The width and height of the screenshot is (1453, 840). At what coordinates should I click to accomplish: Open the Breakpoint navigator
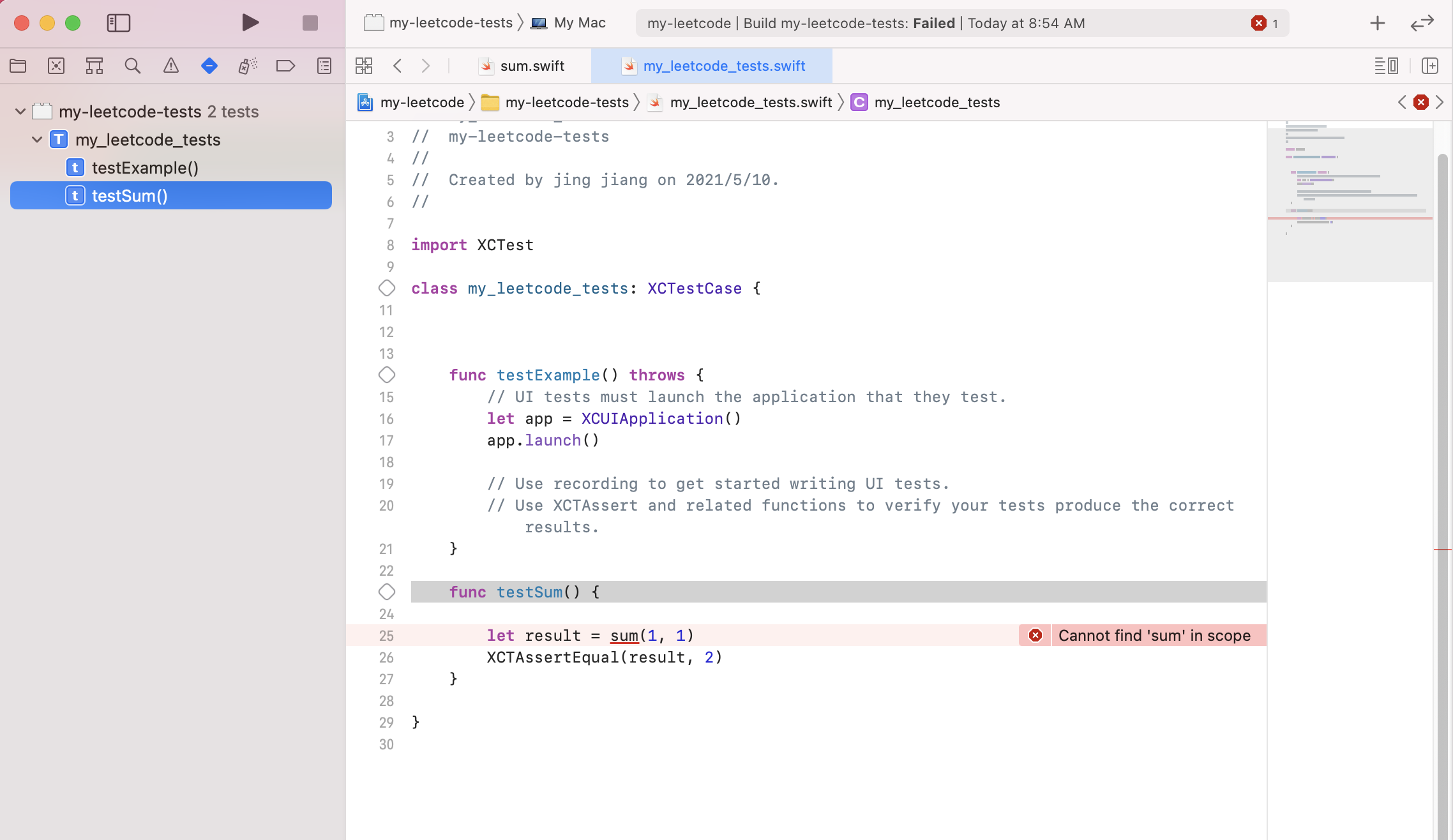(285, 66)
